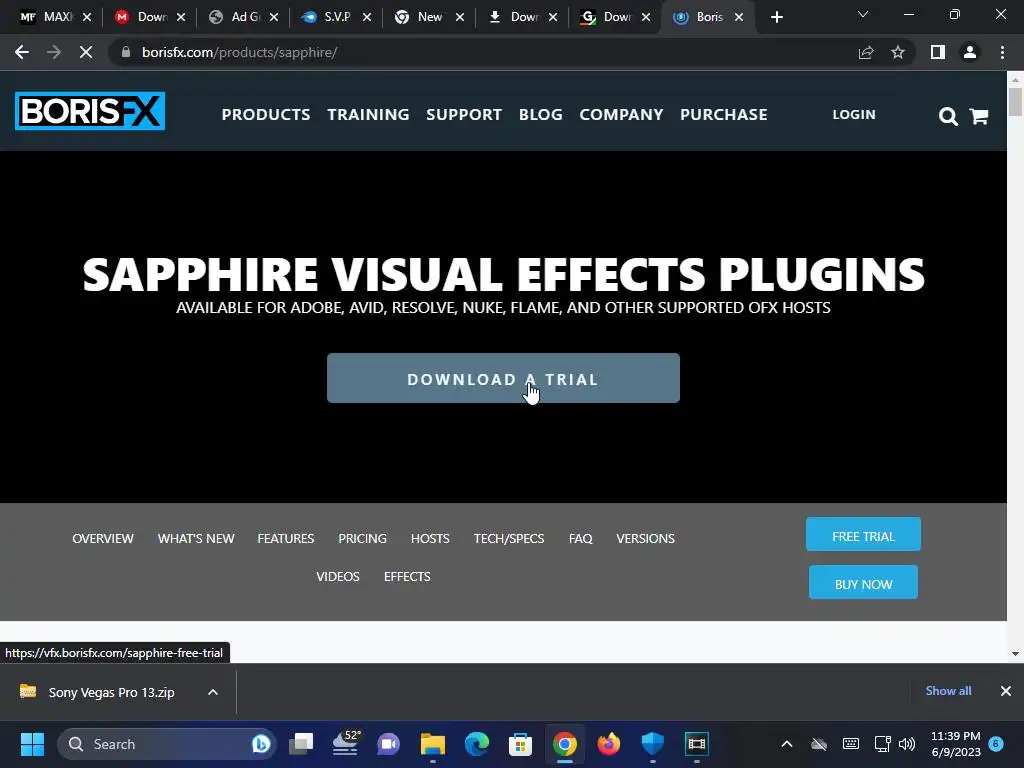
Task: Click the share page icon in address bar
Action: click(x=866, y=52)
